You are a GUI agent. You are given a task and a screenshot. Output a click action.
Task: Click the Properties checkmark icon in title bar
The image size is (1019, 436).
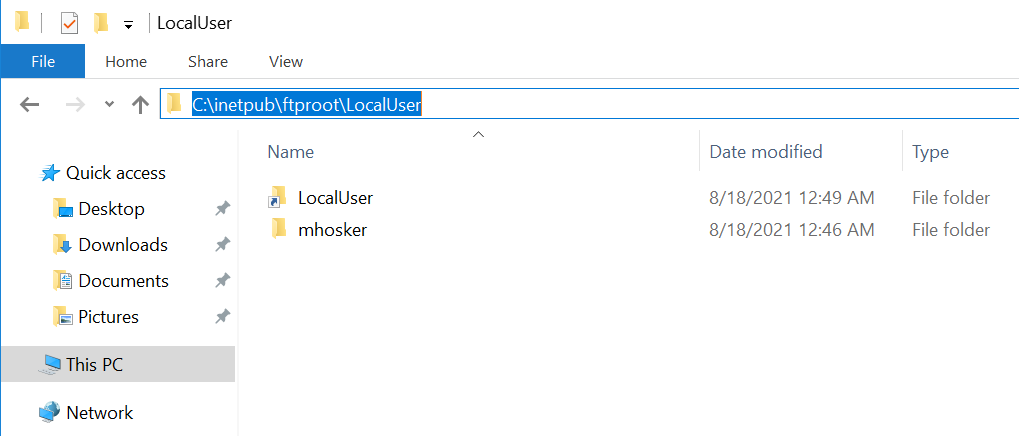click(x=69, y=23)
